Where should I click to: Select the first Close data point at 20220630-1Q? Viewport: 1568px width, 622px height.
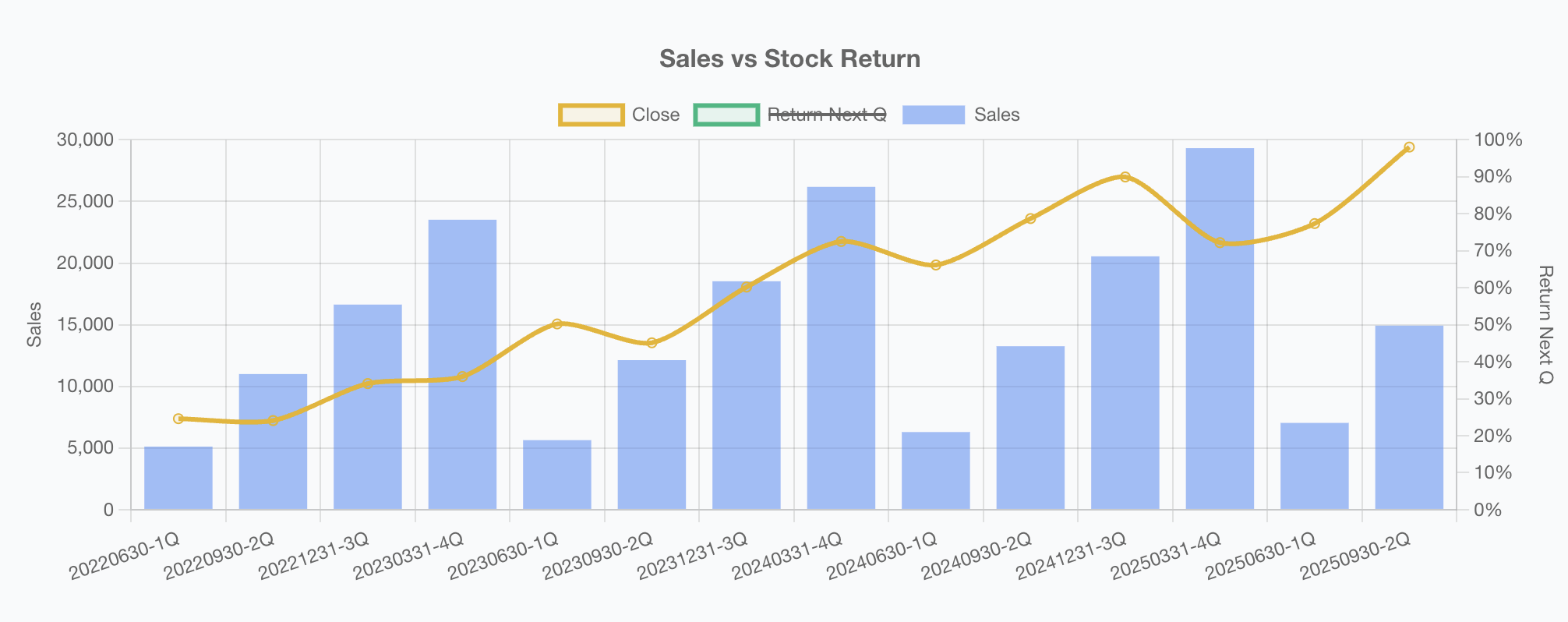coord(178,419)
